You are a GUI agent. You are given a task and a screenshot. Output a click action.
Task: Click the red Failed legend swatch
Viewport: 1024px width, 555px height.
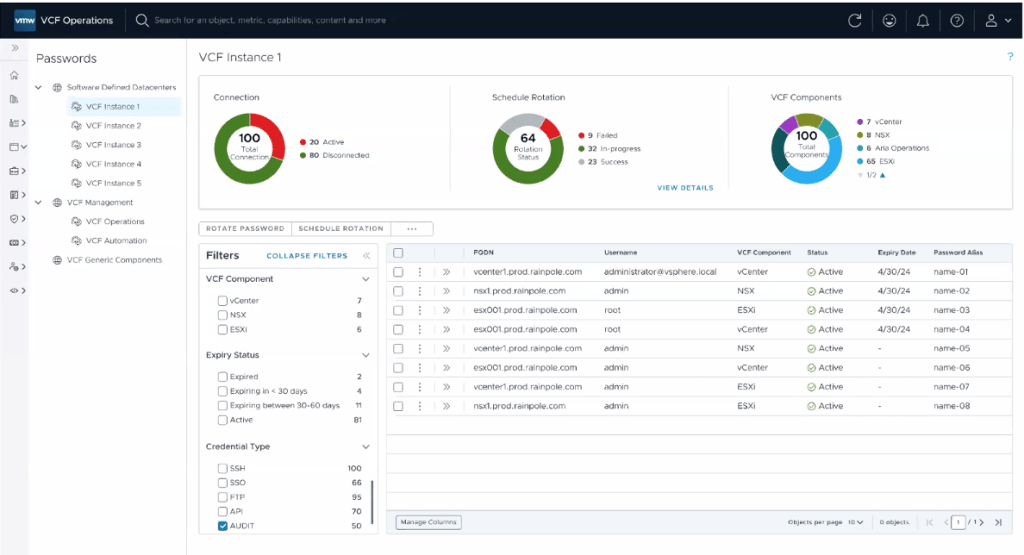(582, 136)
